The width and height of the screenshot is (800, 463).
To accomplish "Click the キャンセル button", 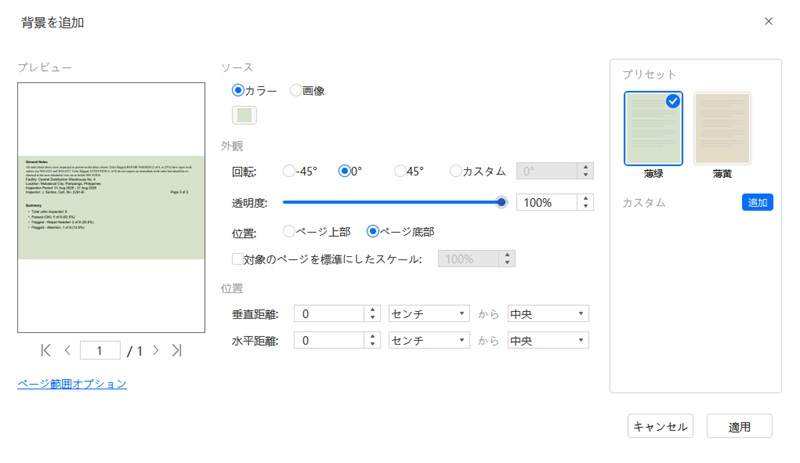I will point(660,426).
